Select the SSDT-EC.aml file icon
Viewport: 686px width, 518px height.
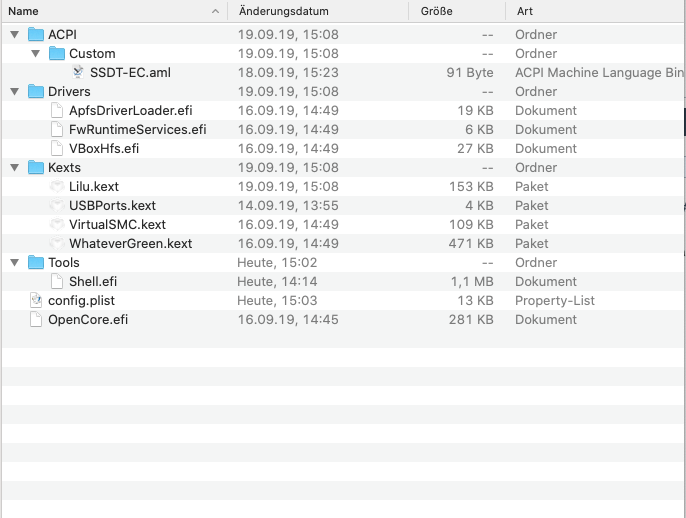(x=78, y=72)
